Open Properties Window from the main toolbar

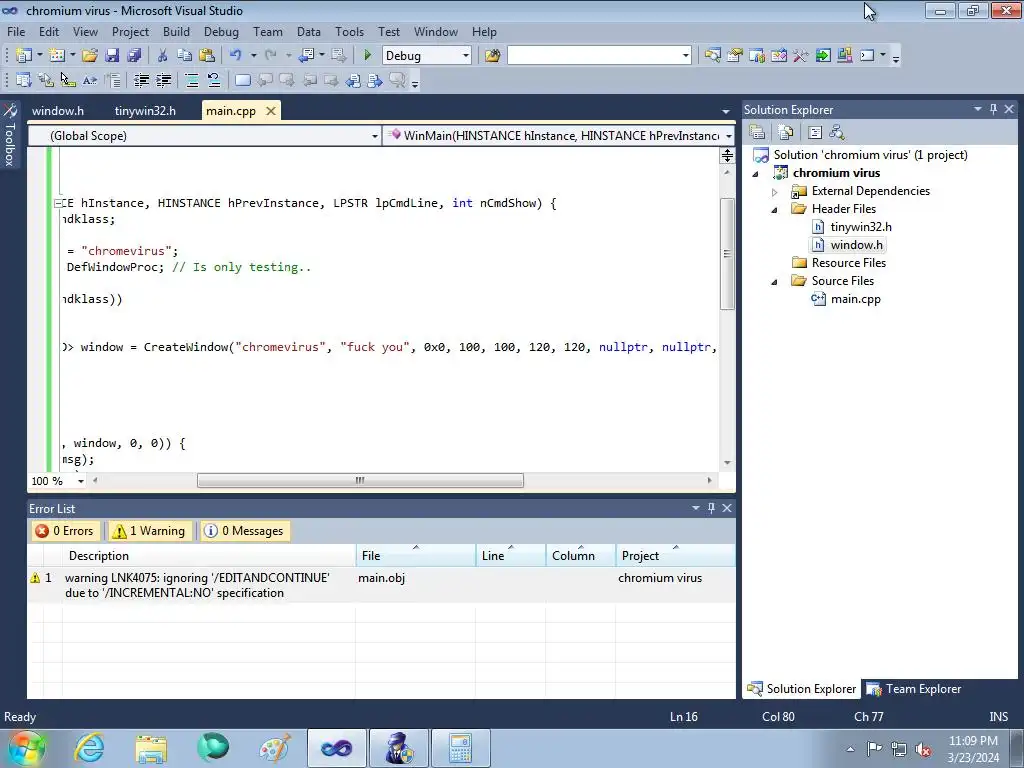(735, 56)
